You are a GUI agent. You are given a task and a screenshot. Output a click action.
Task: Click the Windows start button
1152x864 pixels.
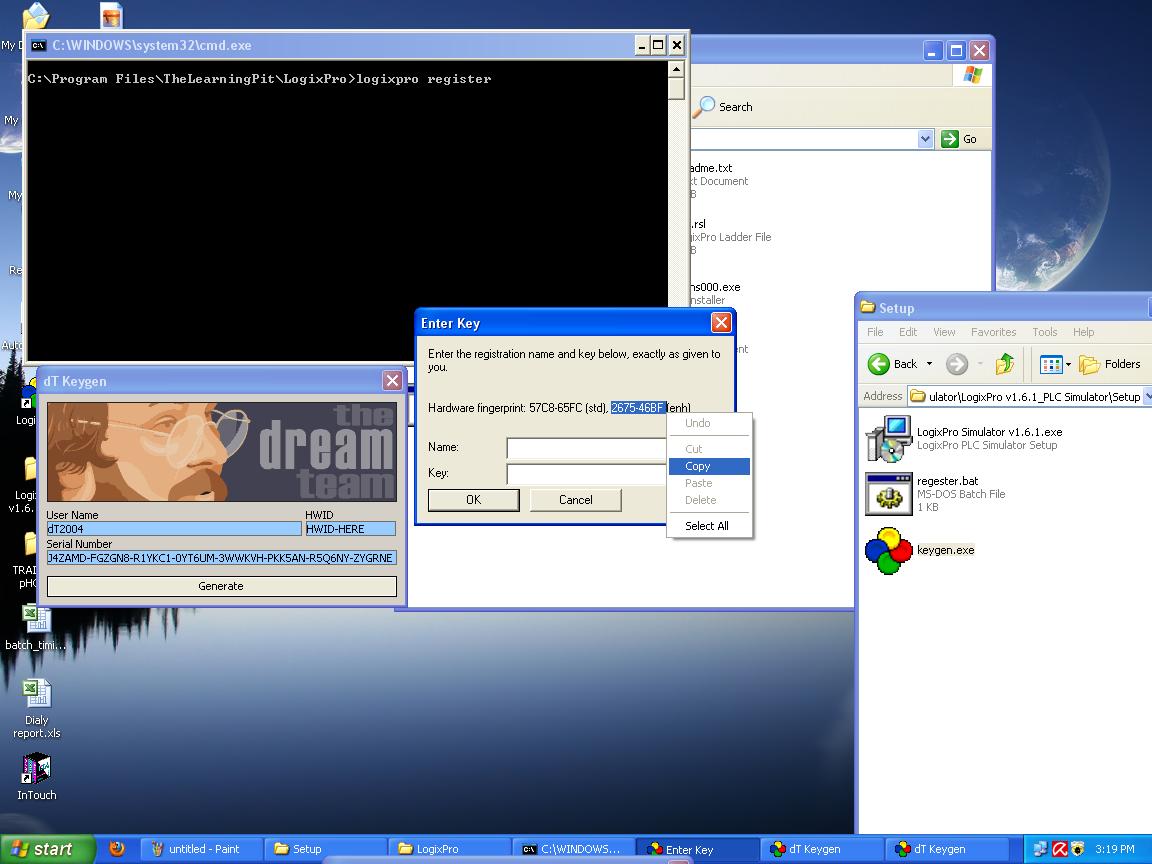pyautogui.click(x=47, y=849)
